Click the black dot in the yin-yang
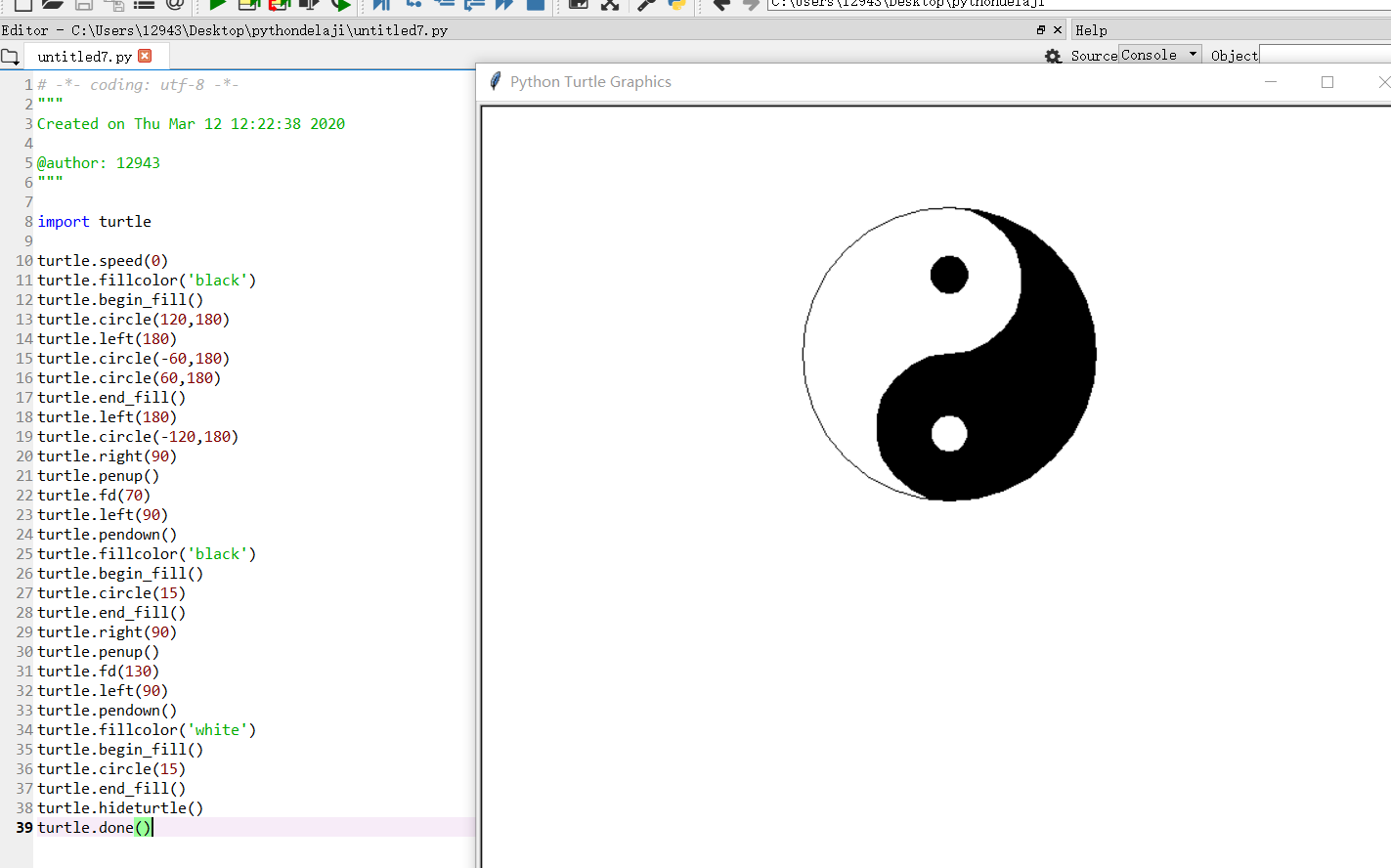This screenshot has width=1391, height=868. [949, 275]
